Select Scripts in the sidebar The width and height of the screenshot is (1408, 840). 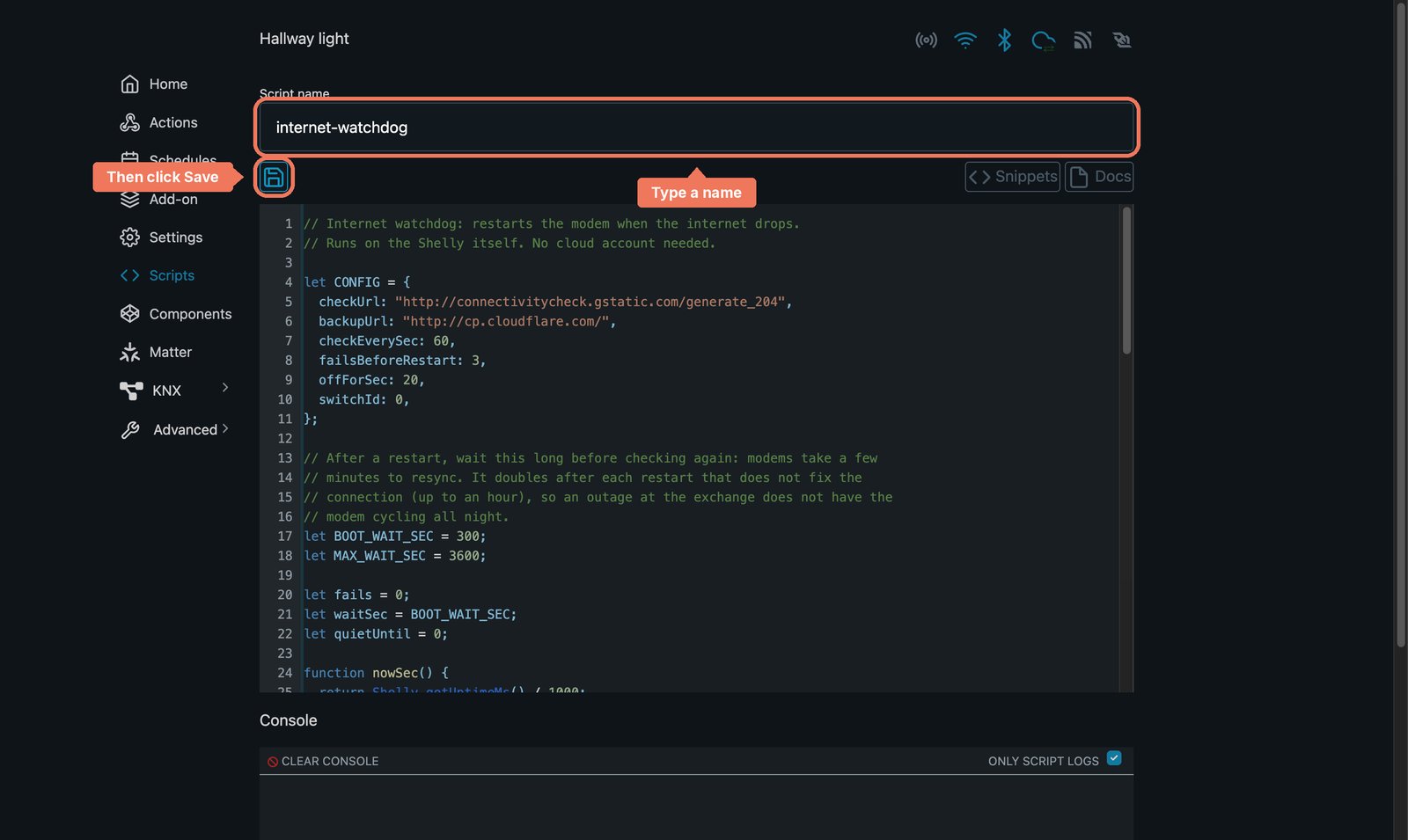(x=158, y=275)
